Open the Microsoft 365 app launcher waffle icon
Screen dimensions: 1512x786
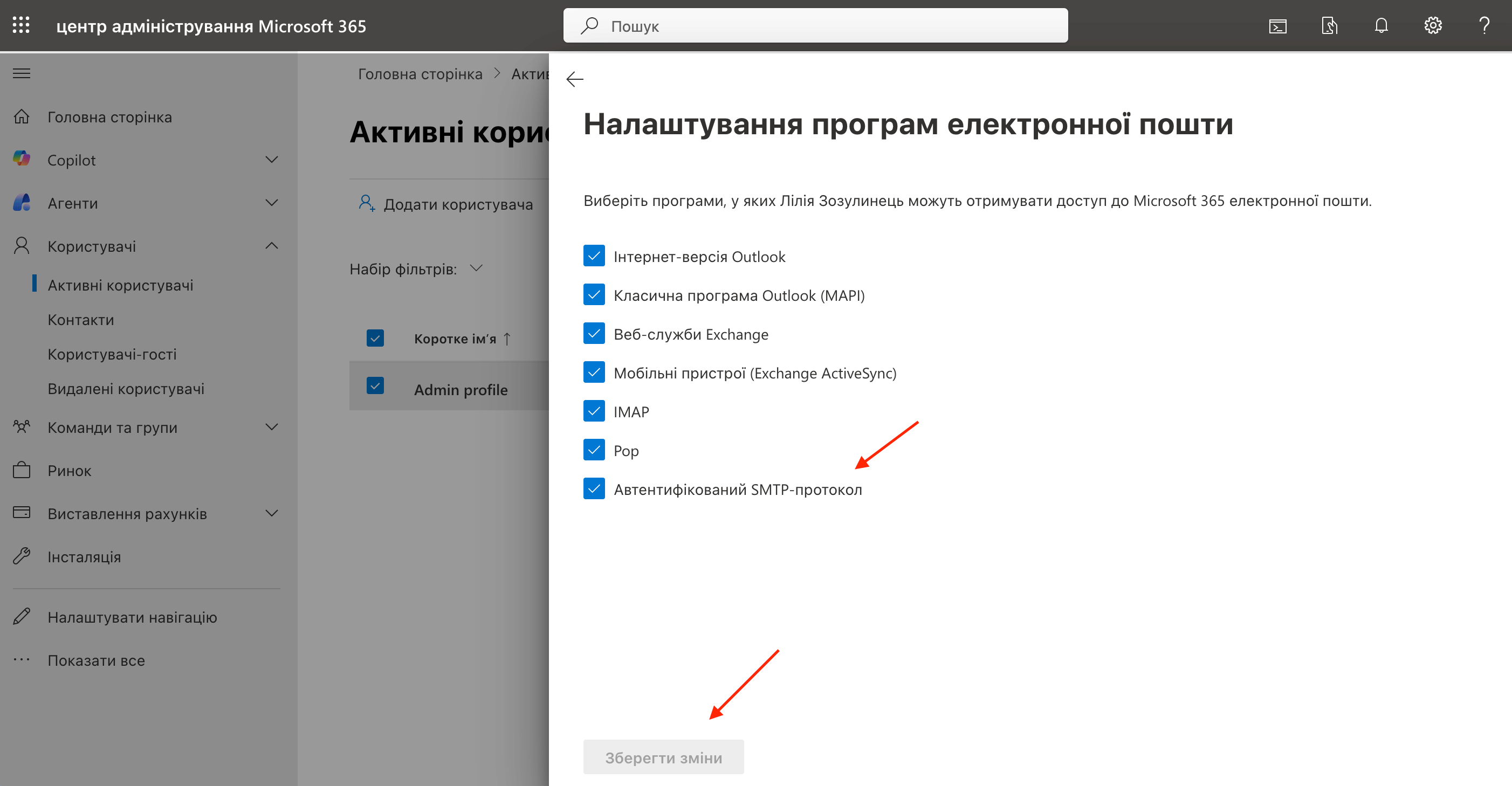click(21, 25)
